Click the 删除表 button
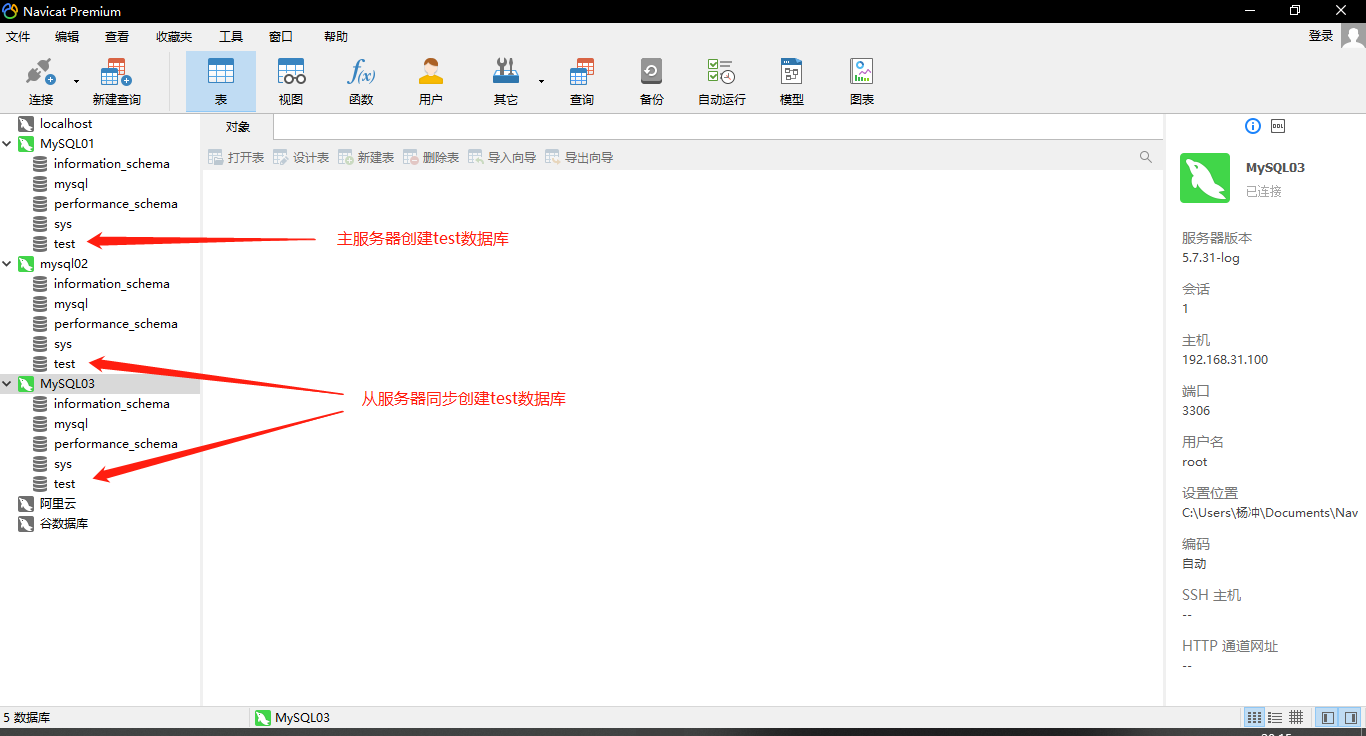 (x=431, y=157)
